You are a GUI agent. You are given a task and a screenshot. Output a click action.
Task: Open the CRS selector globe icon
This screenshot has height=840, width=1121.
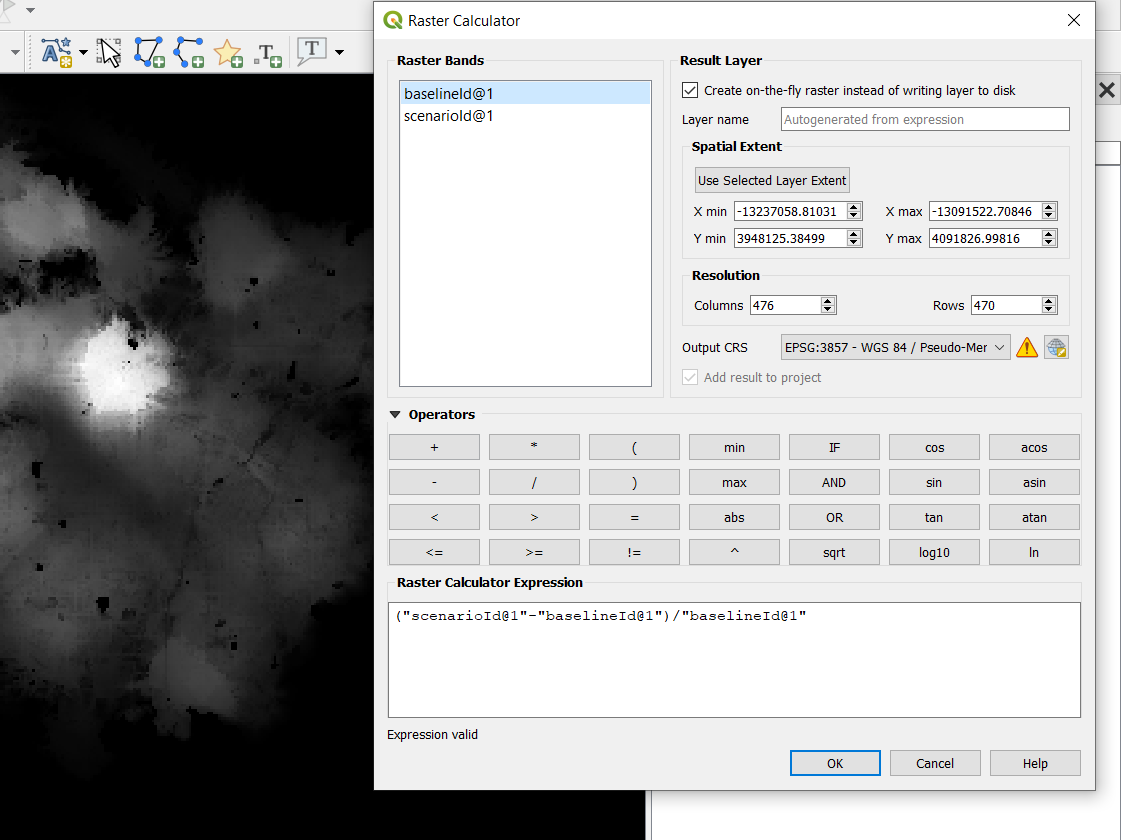pyautogui.click(x=1056, y=347)
